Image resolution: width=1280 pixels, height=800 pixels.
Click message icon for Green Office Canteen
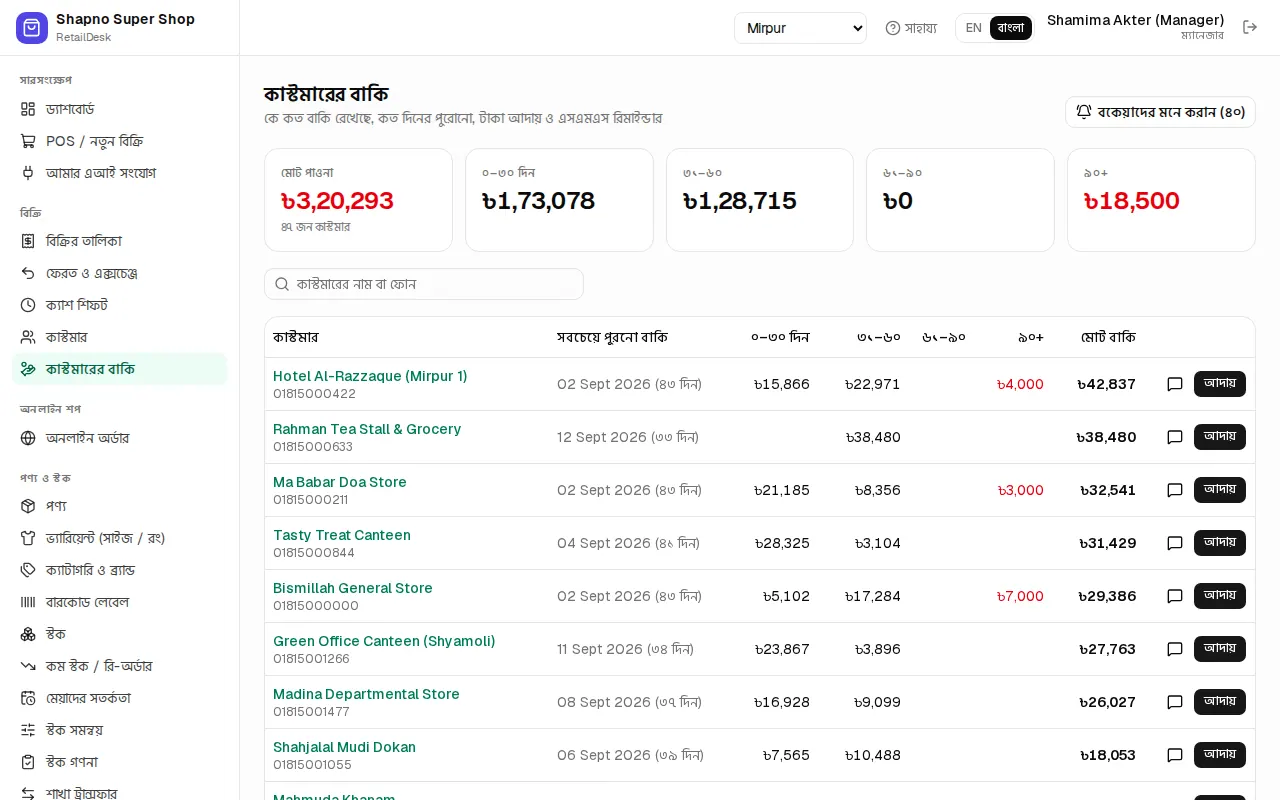point(1175,649)
